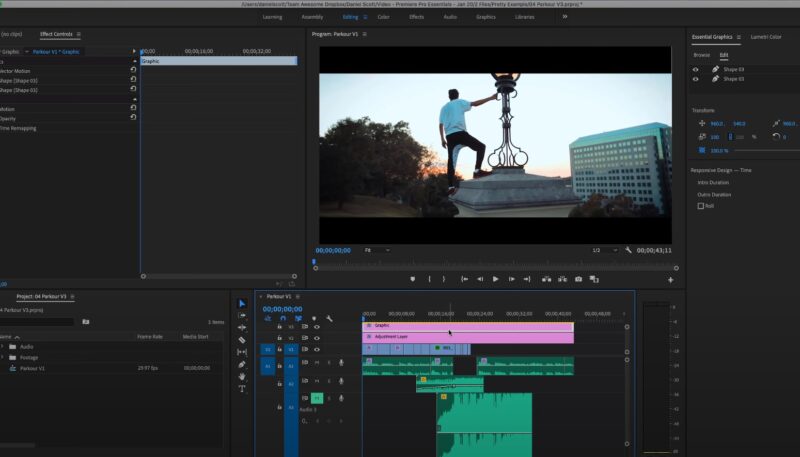Select the Adjustment Layer clip
The image size is (800, 457).
[468, 338]
